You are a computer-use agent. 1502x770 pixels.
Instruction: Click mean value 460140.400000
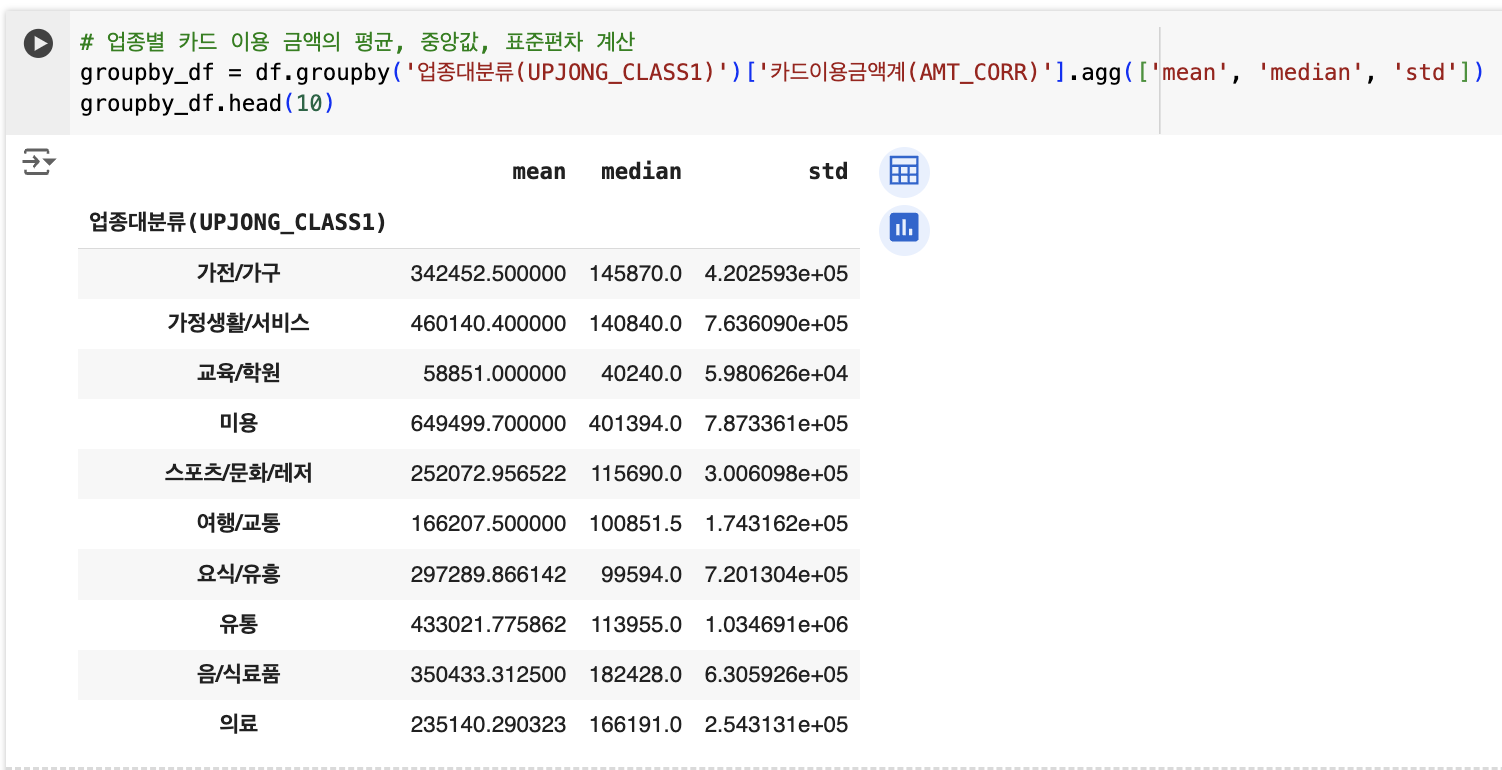pyautogui.click(x=488, y=323)
